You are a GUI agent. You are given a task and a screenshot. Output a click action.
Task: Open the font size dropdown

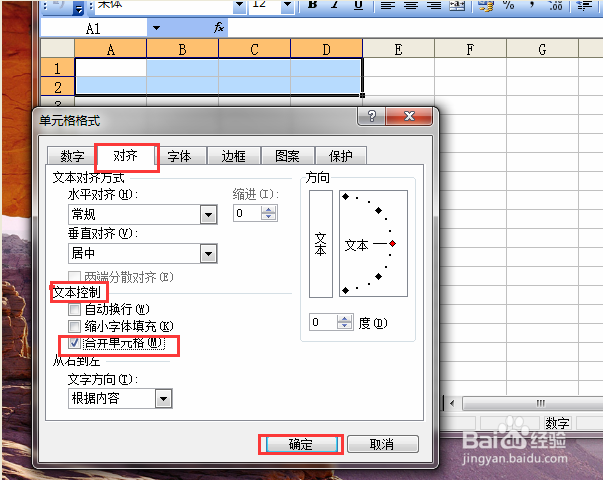coord(288,5)
